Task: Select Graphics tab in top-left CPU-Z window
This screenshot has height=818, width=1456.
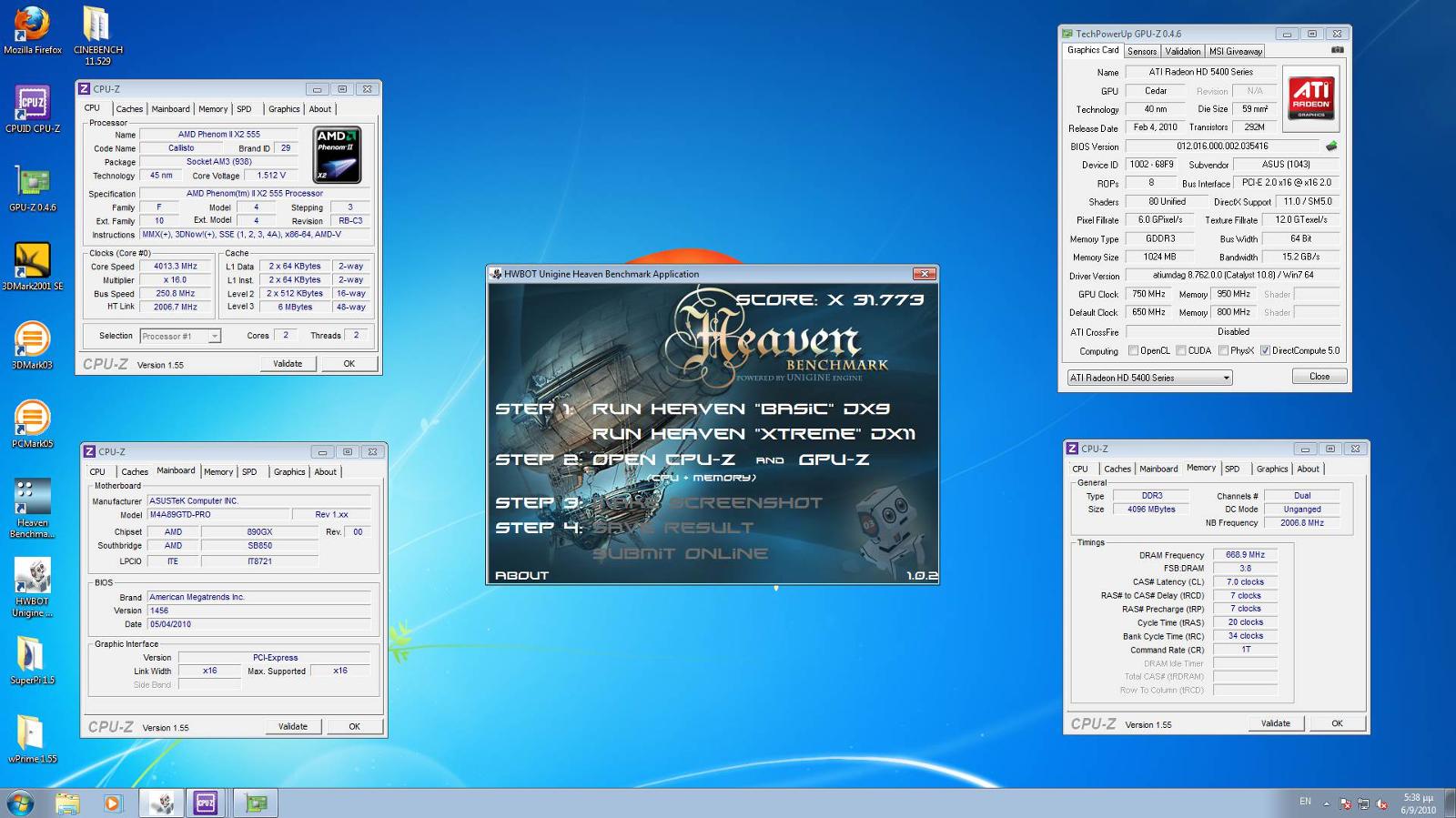Action: 284,109
